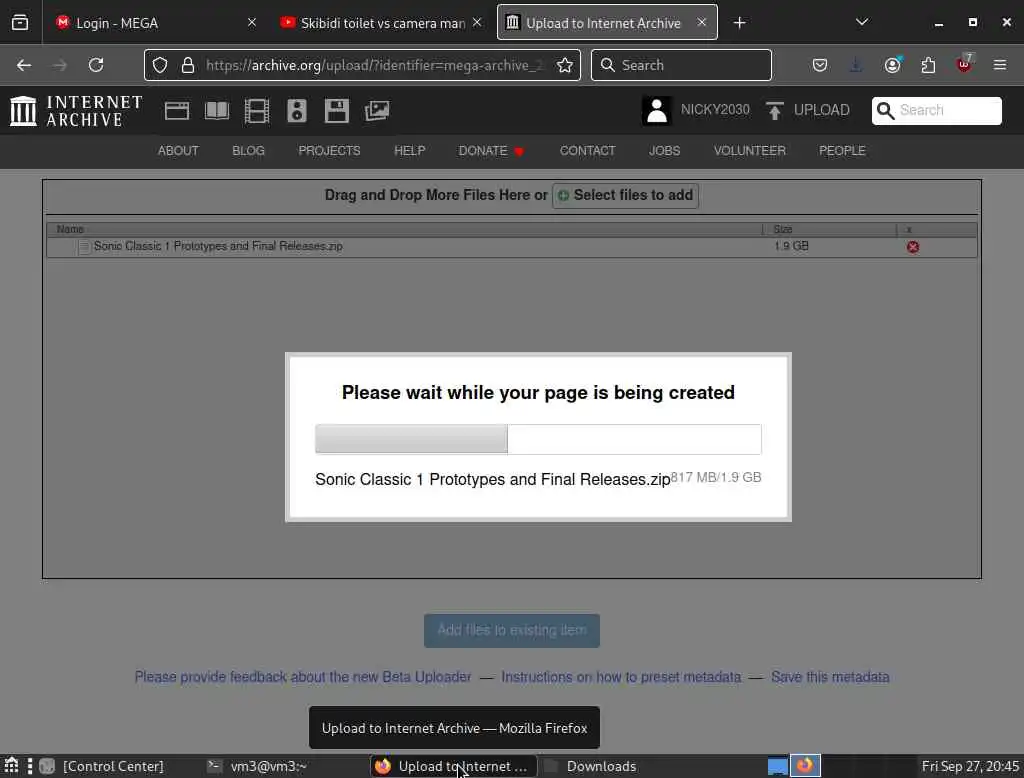Open the Web (Wayback) media icon
The image size is (1024, 778).
point(177,110)
